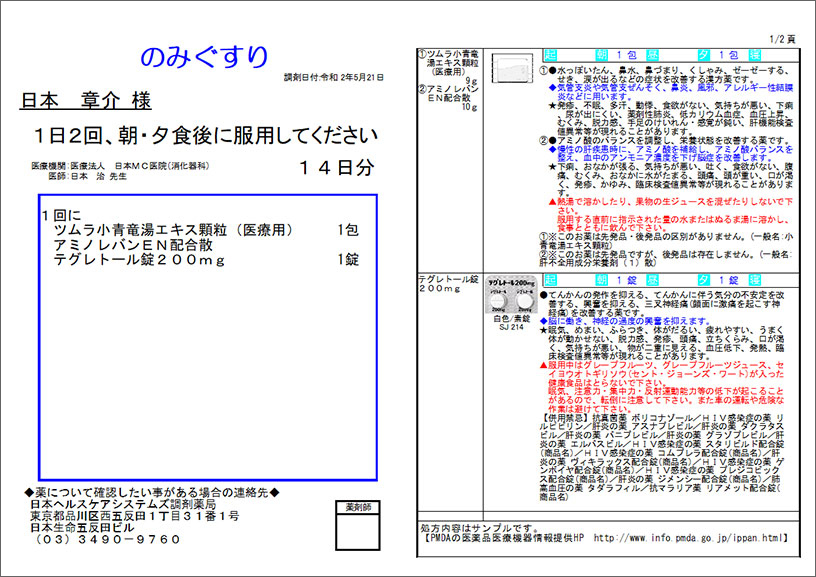Click patient name 日本 章介 様
This screenshot has height=577, width=816.
coord(85,100)
